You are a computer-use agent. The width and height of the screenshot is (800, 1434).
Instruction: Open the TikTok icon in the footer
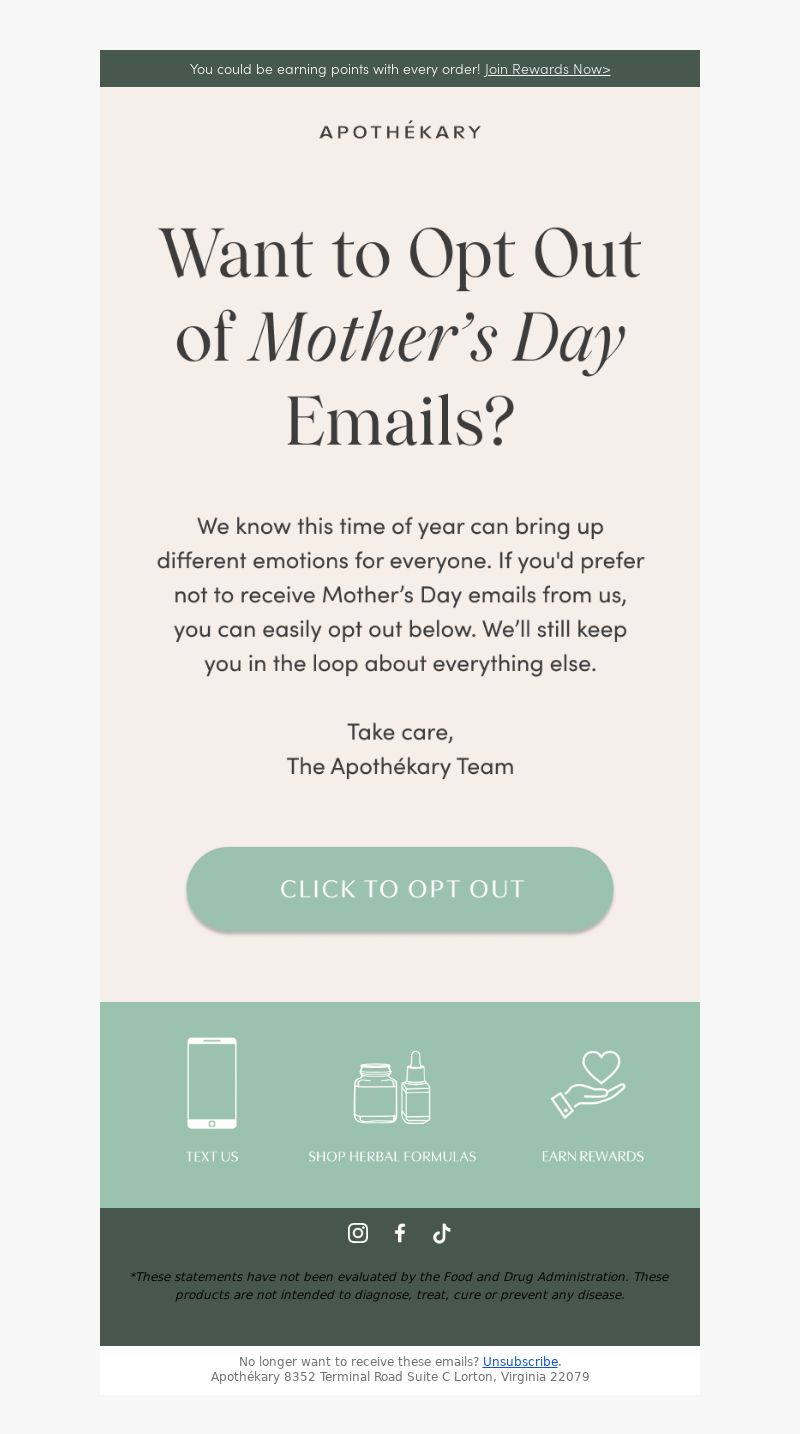coord(442,1233)
